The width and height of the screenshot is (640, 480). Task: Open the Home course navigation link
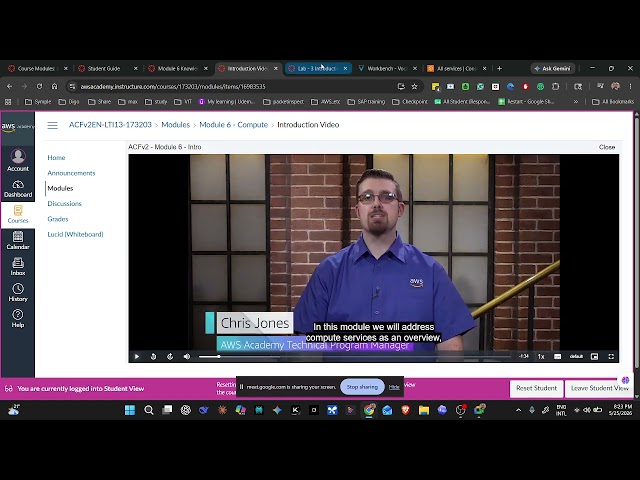(x=56, y=158)
